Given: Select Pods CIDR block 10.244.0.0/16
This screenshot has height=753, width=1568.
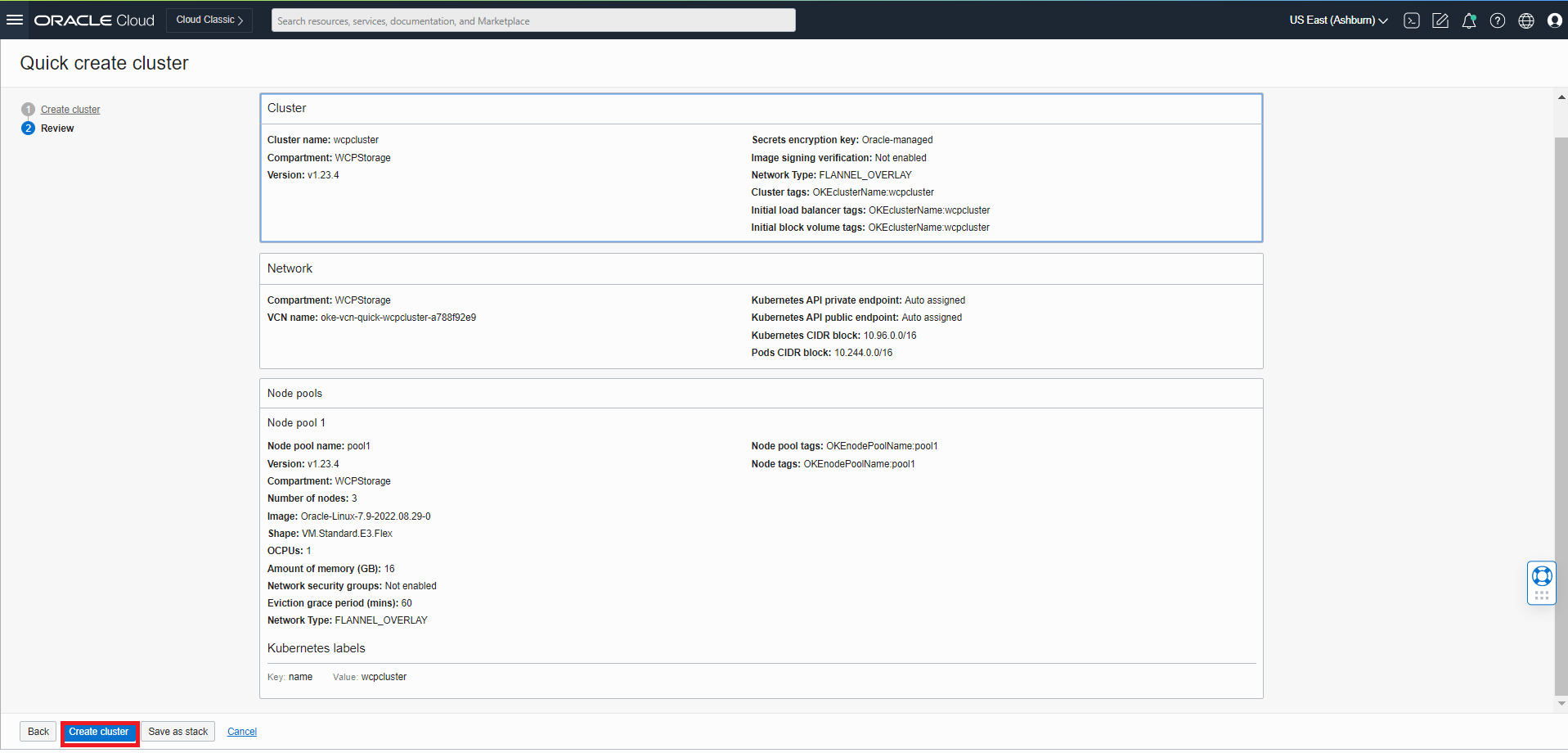Looking at the screenshot, I should pyautogui.click(x=863, y=353).
